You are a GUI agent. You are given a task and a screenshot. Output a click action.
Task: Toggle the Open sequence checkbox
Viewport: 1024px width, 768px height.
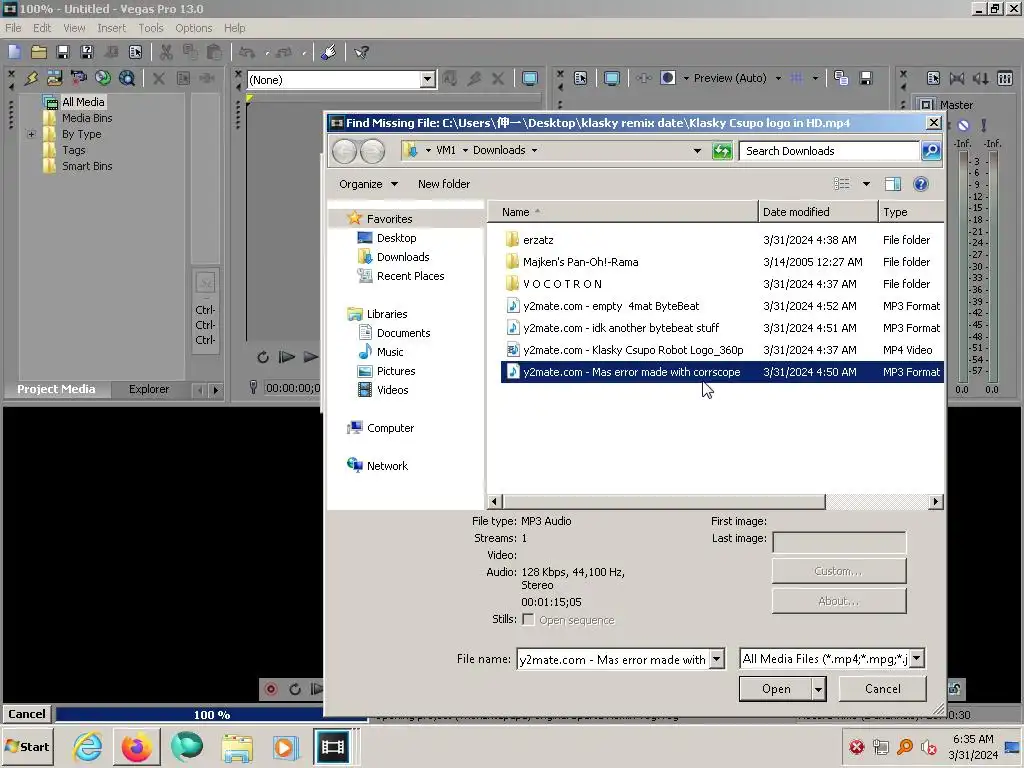(528, 619)
